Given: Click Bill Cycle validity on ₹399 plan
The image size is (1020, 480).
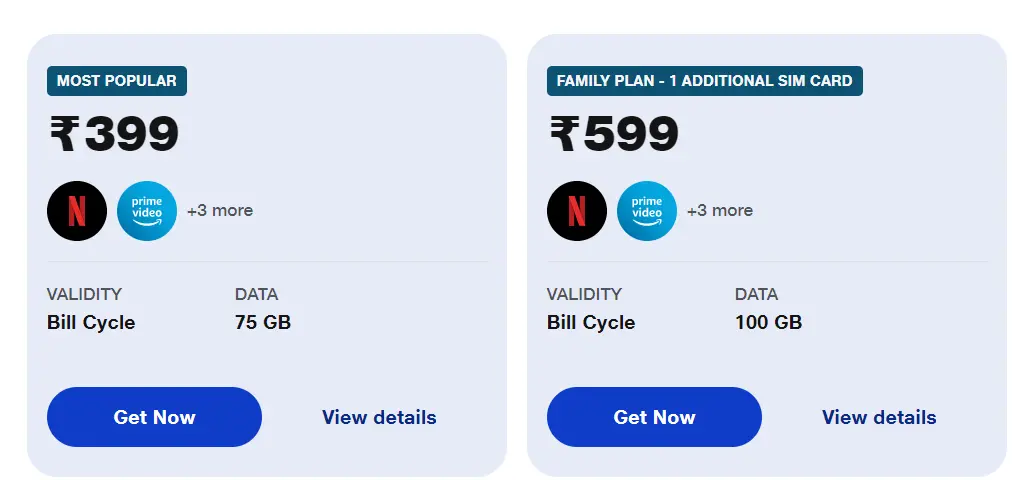Looking at the screenshot, I should tap(91, 323).
